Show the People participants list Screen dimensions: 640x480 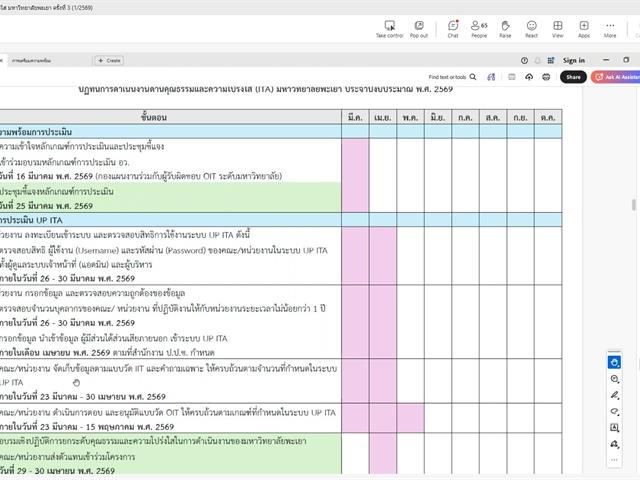point(479,27)
